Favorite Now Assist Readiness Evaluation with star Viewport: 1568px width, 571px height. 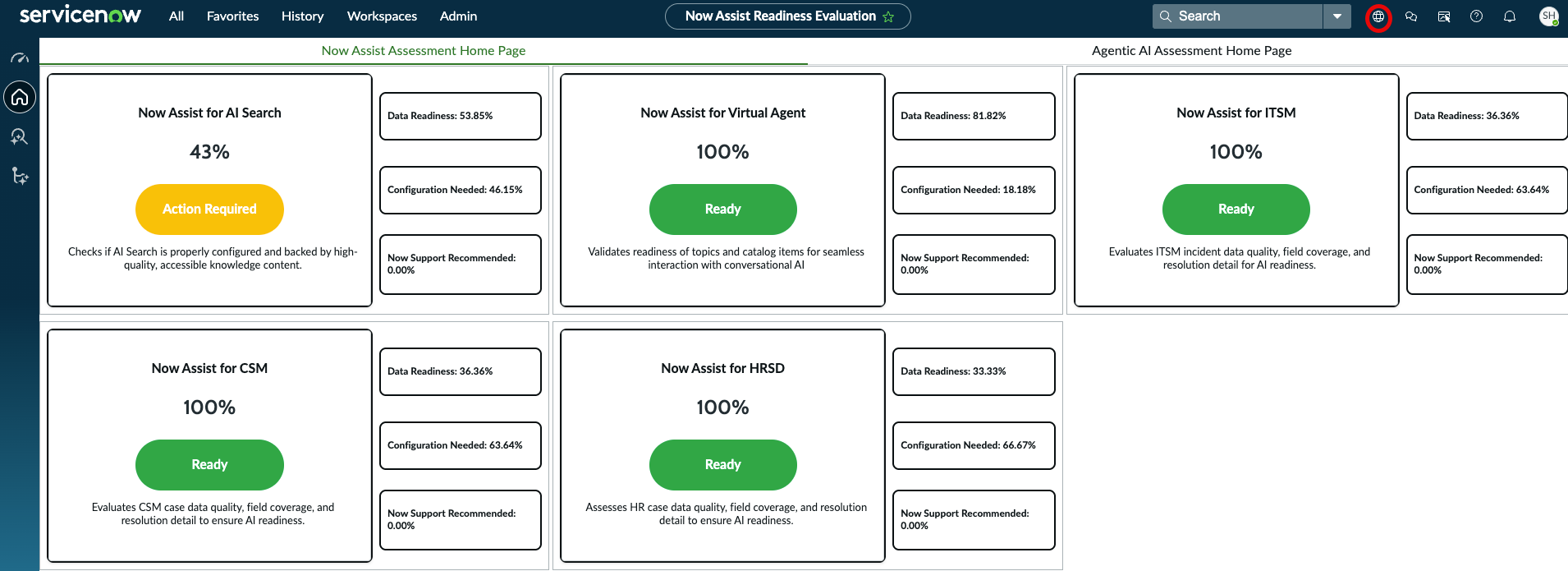[x=888, y=16]
